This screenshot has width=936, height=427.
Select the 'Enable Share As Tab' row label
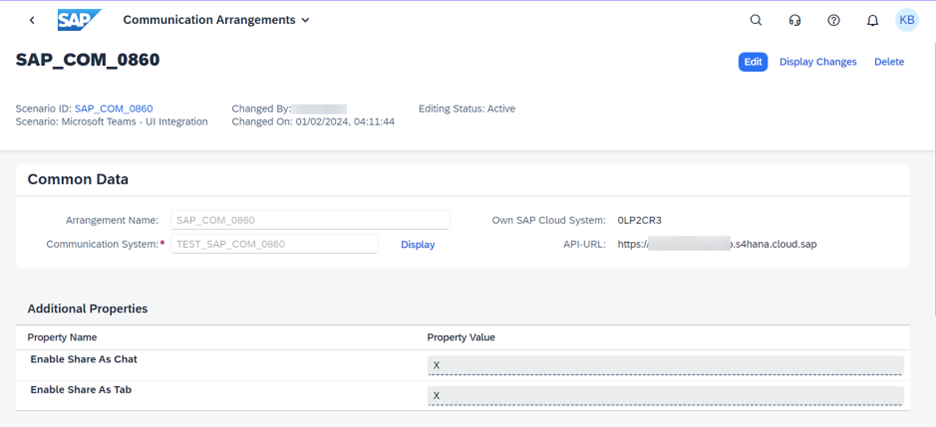pos(81,389)
